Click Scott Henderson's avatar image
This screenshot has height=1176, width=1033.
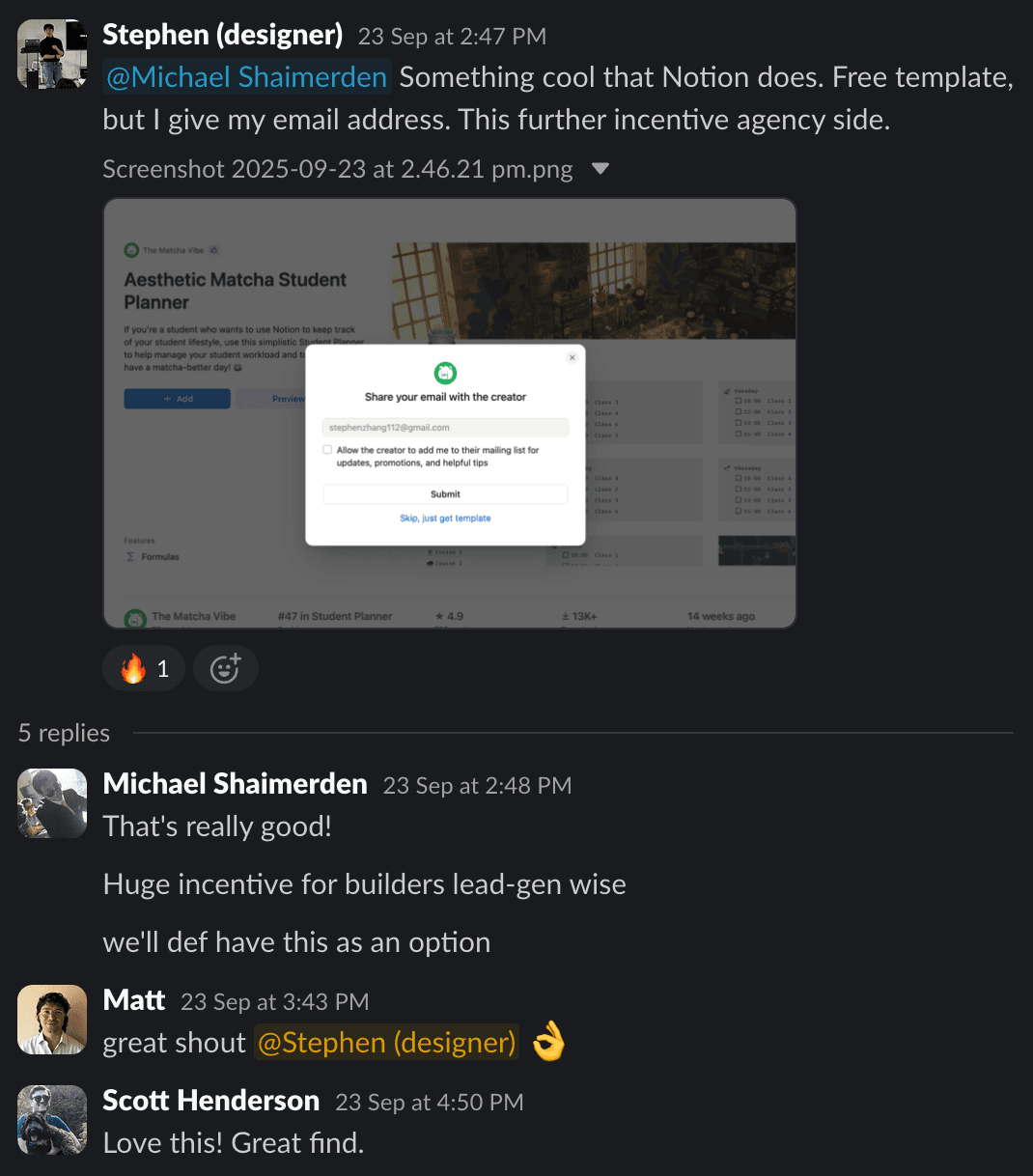click(53, 1120)
